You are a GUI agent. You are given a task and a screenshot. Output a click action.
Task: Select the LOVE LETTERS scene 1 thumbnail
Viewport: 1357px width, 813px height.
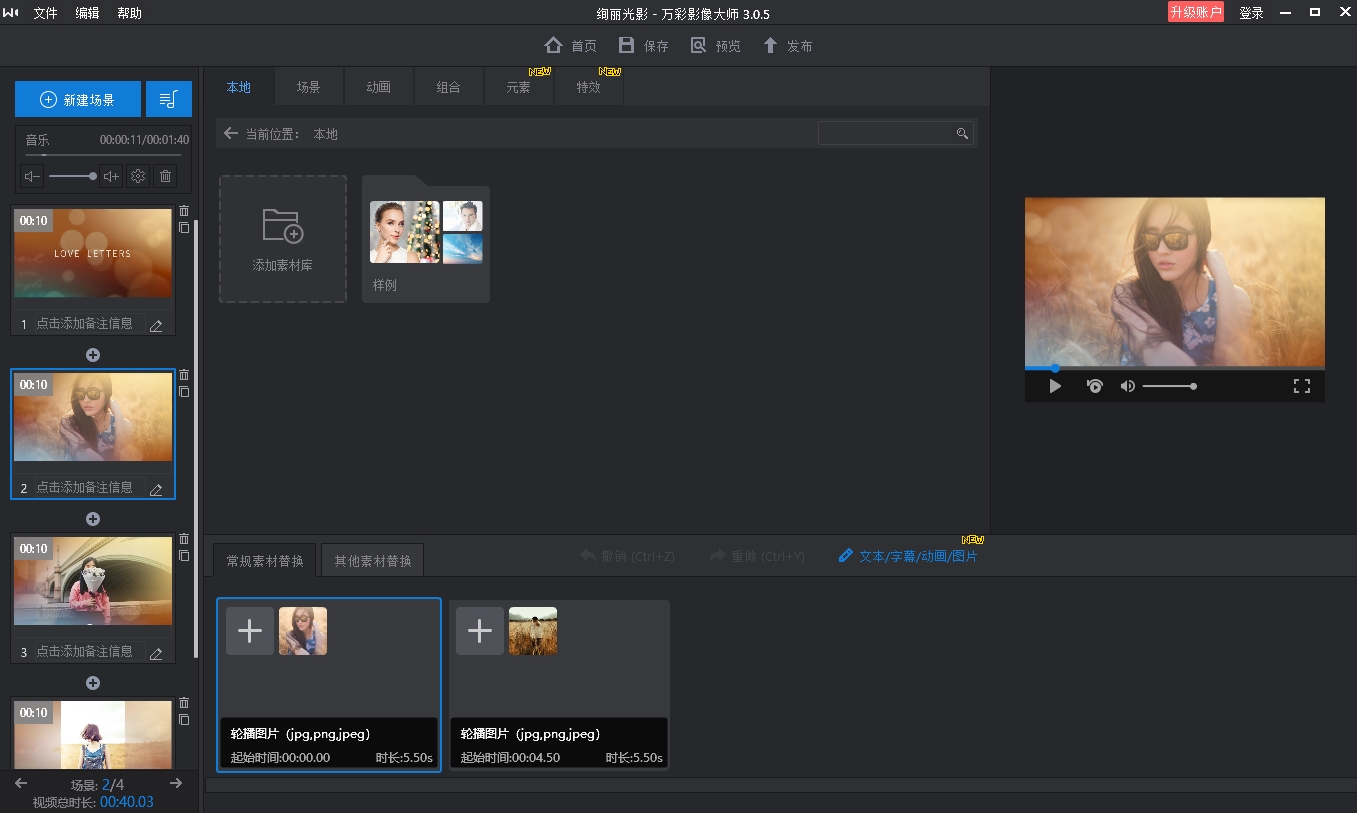pos(93,253)
